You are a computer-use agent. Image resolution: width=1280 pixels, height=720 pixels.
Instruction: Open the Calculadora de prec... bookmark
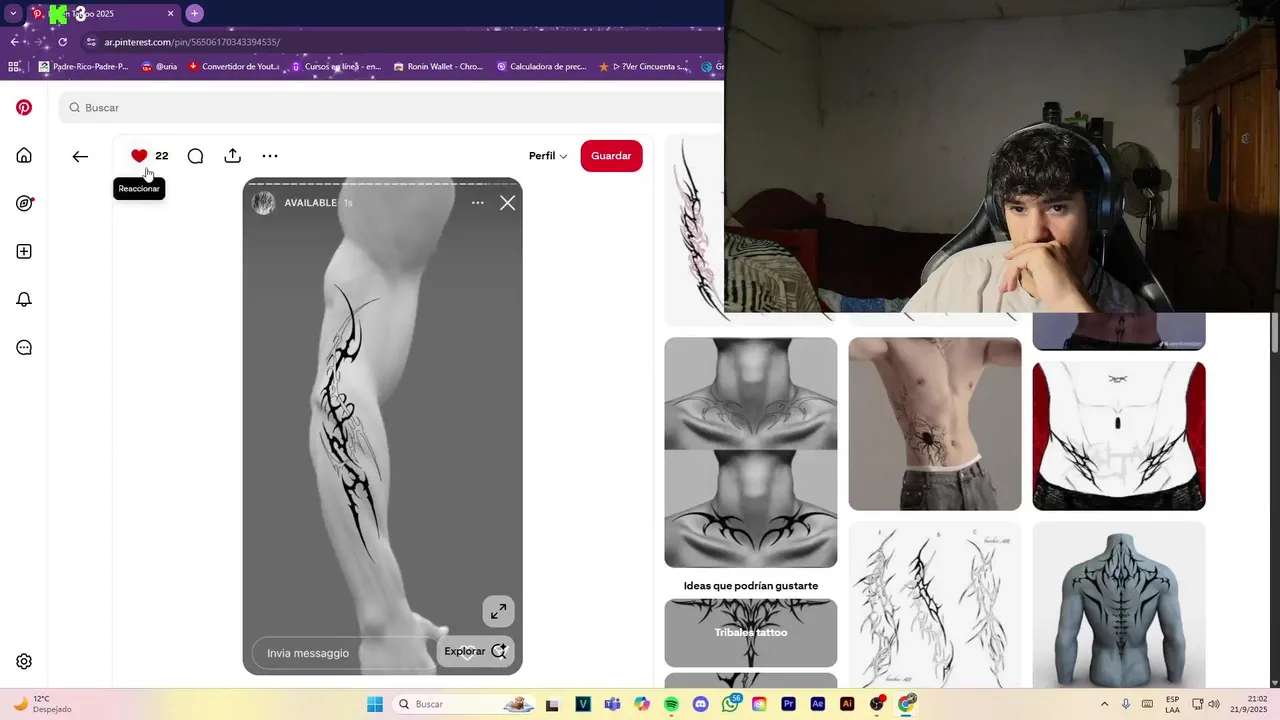[x=541, y=67]
